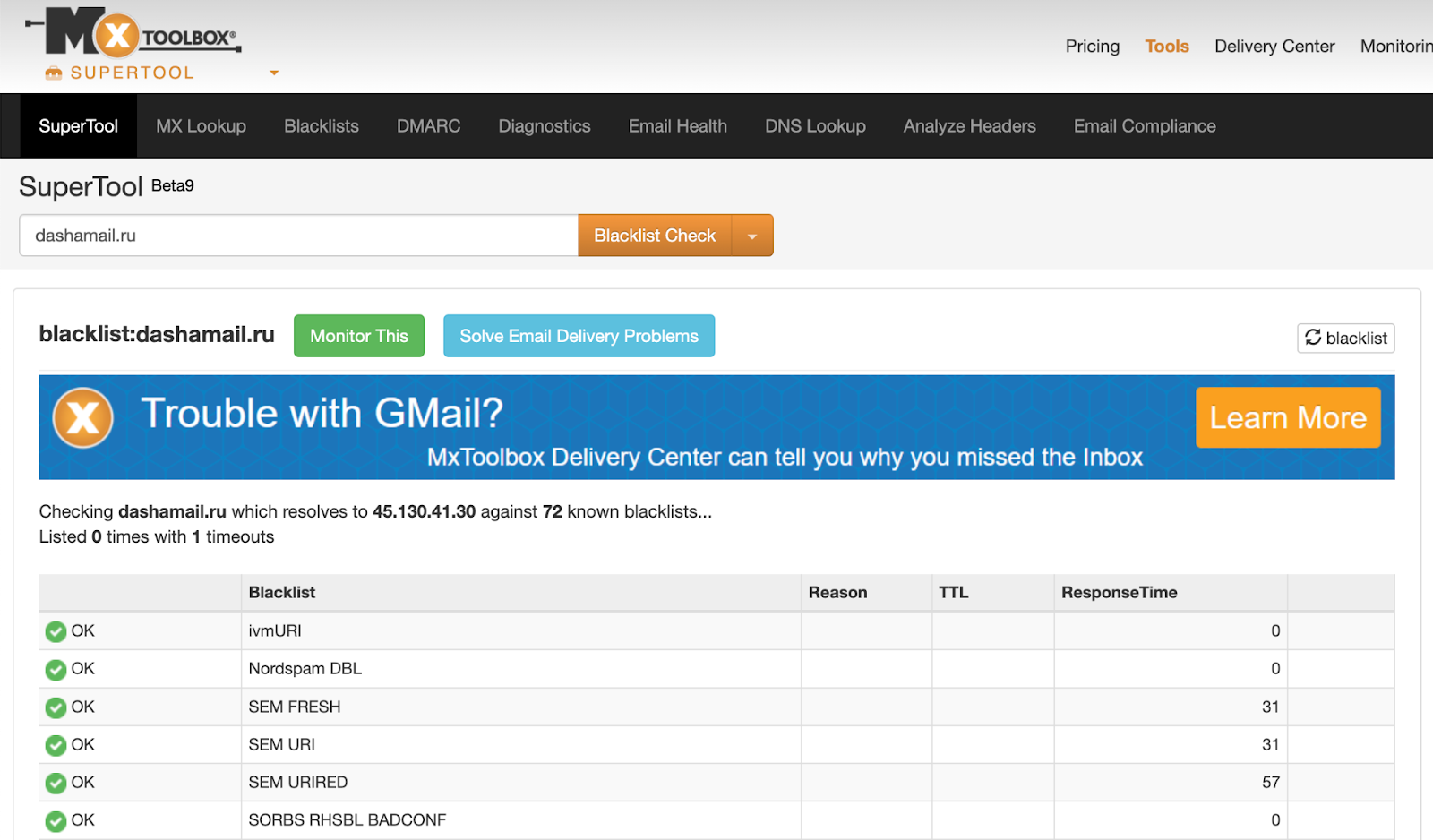Screen dimensions: 1433x840
Task: Click the green check icon for Nordspam DBL
Action: [56, 669]
